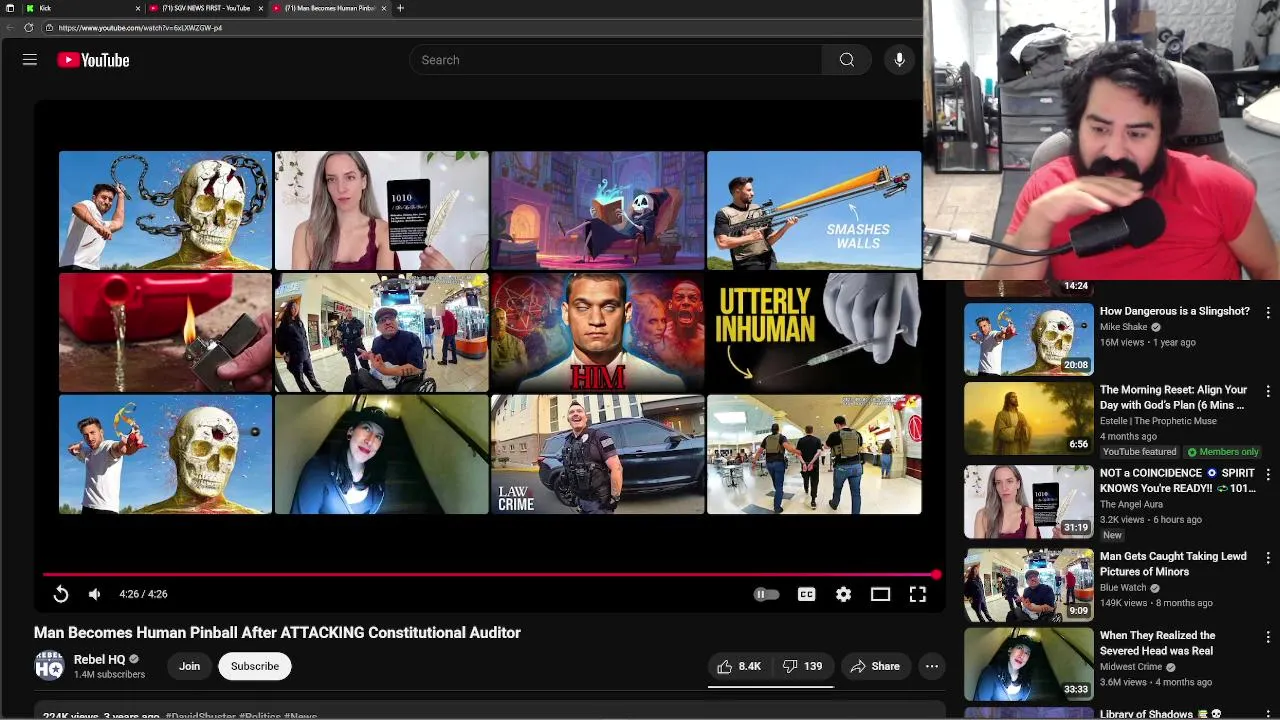Click the browser URL address bar
1280x720 pixels.
tap(480, 28)
